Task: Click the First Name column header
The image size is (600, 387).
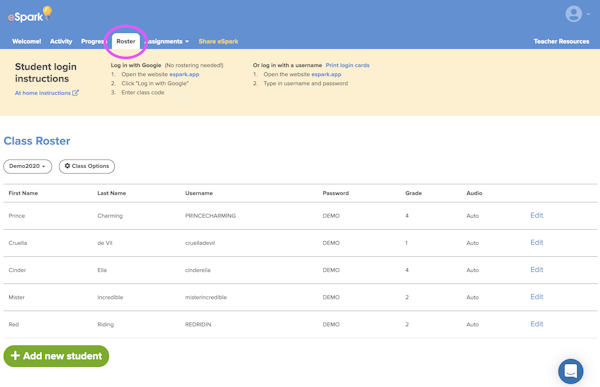Action: coord(23,193)
